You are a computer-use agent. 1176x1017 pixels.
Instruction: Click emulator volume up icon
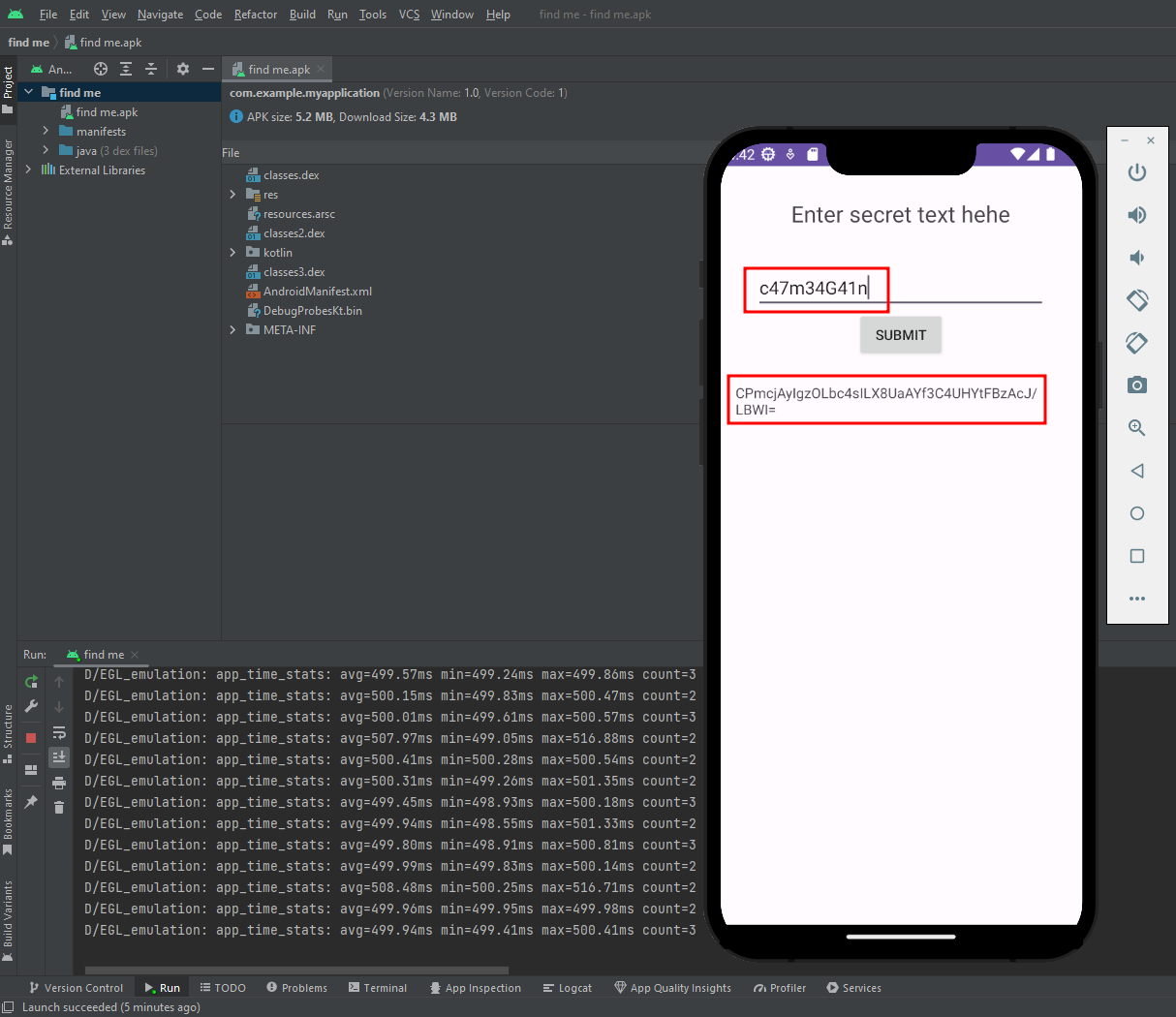pyautogui.click(x=1137, y=215)
